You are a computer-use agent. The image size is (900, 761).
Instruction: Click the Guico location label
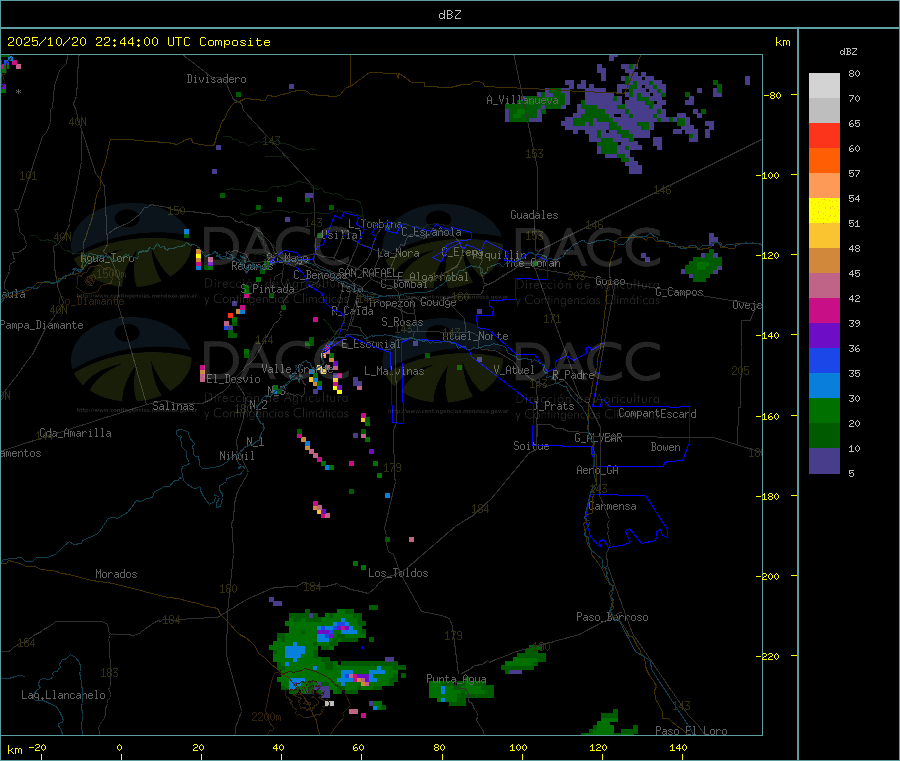point(610,281)
